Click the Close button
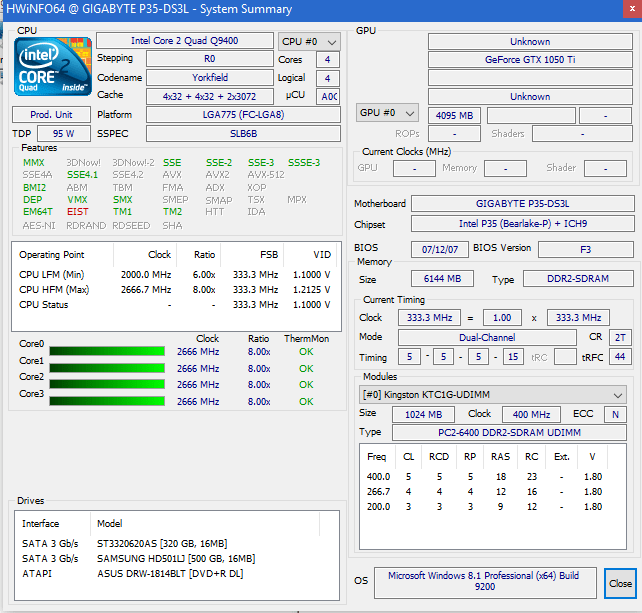Image resolution: width=642 pixels, height=613 pixels. click(620, 583)
